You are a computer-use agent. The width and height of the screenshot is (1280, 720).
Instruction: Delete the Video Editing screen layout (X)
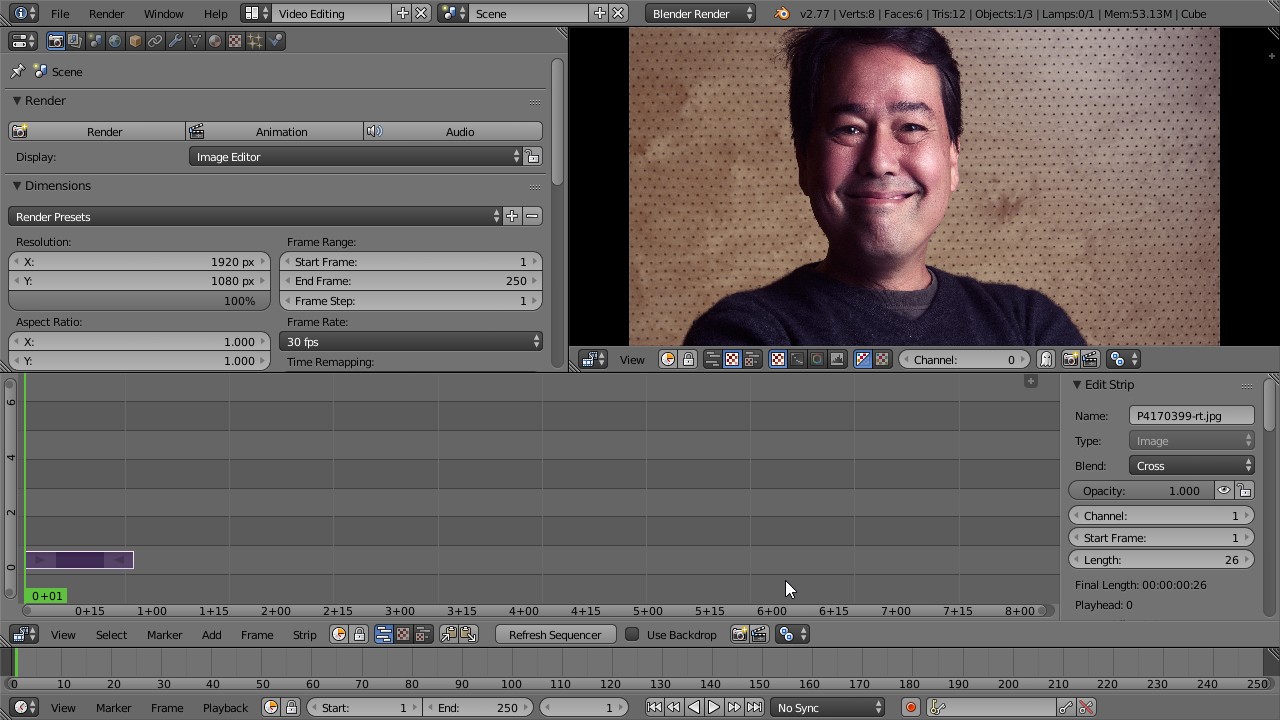tap(421, 13)
